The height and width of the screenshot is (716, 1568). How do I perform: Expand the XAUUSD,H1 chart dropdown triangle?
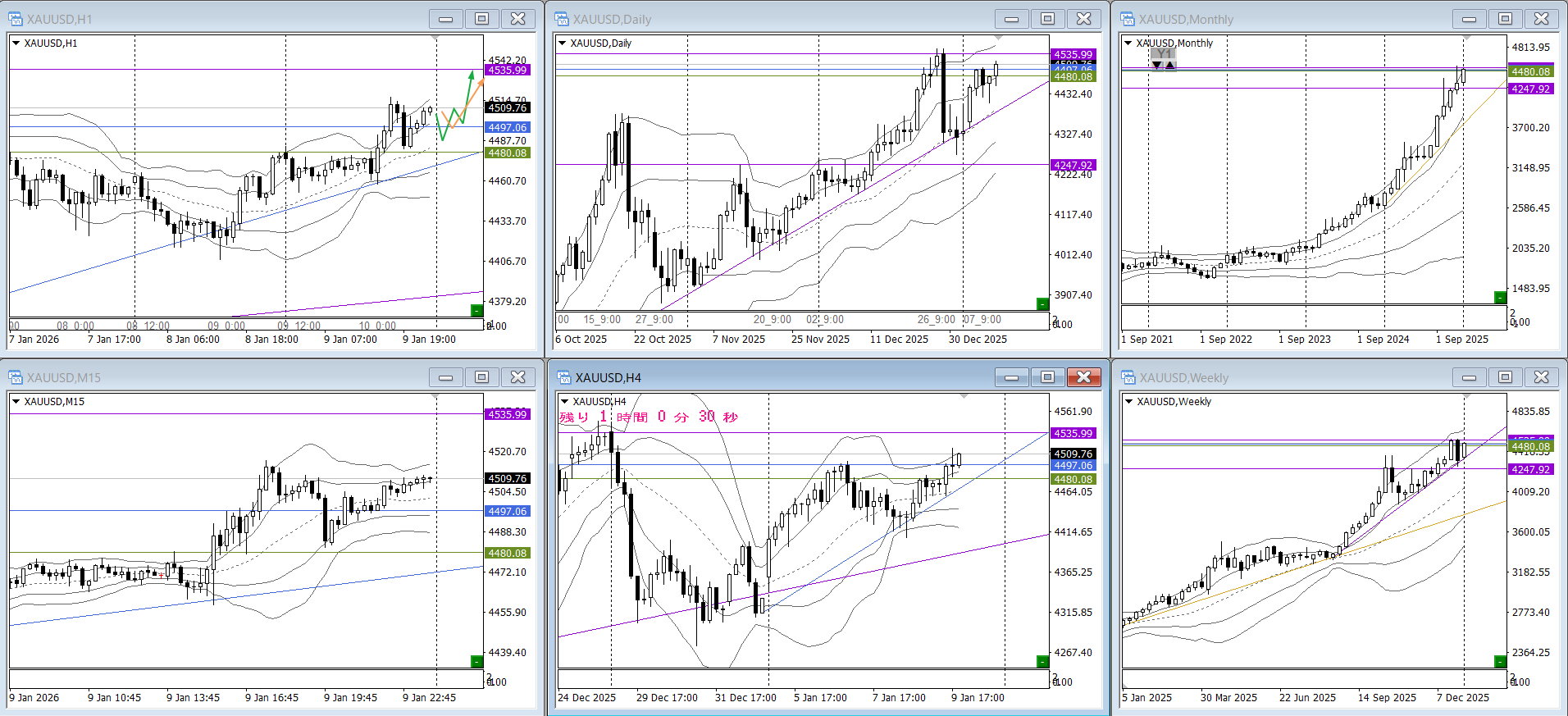coord(16,43)
